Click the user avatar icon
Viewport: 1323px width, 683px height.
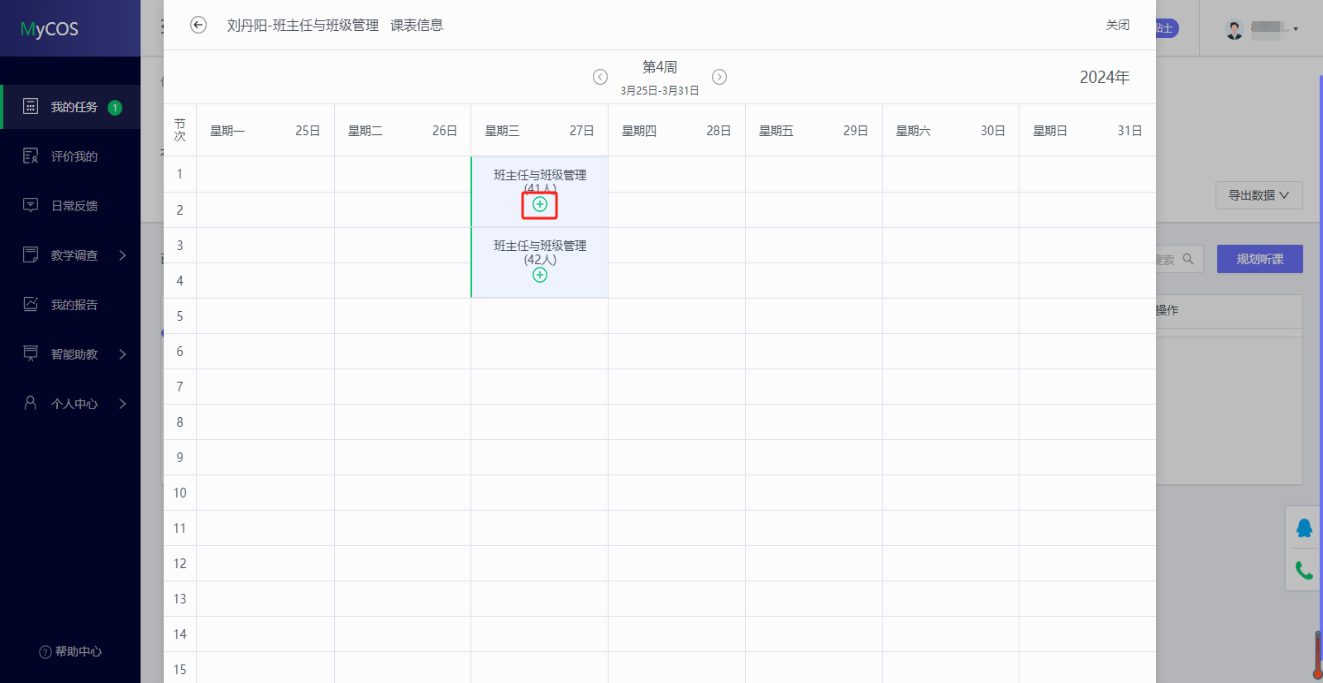[1235, 29]
